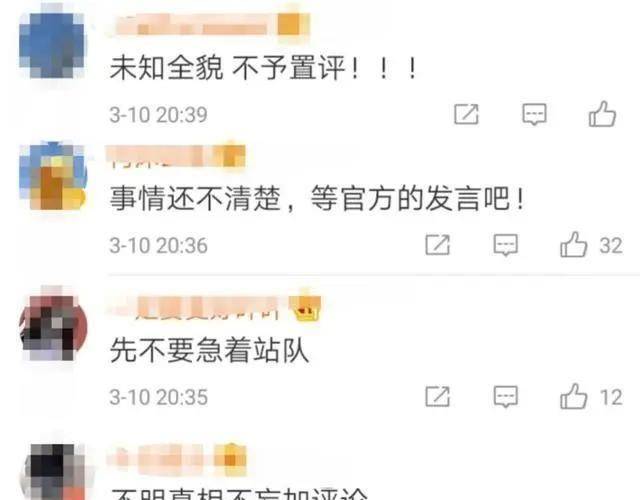Image resolution: width=640 pixels, height=500 pixels.
Task: Open the first commenter's blue avatar
Action: coord(52,44)
